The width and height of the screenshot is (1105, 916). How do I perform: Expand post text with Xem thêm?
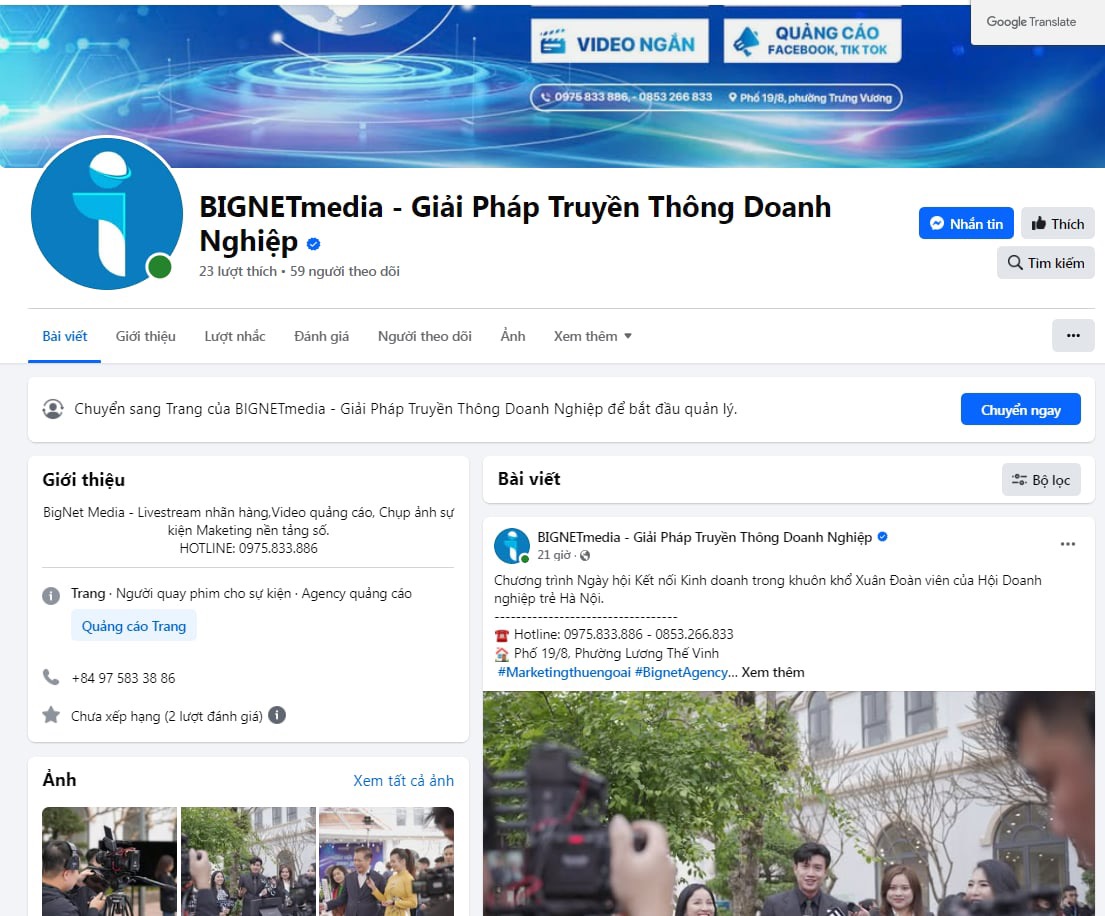click(x=772, y=672)
